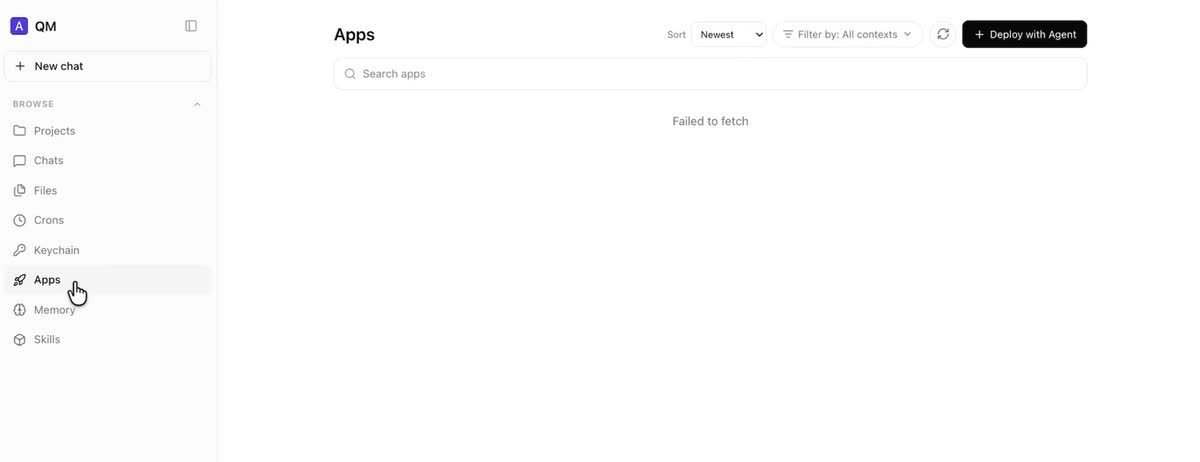Click the Projects folder icon

click(19, 131)
